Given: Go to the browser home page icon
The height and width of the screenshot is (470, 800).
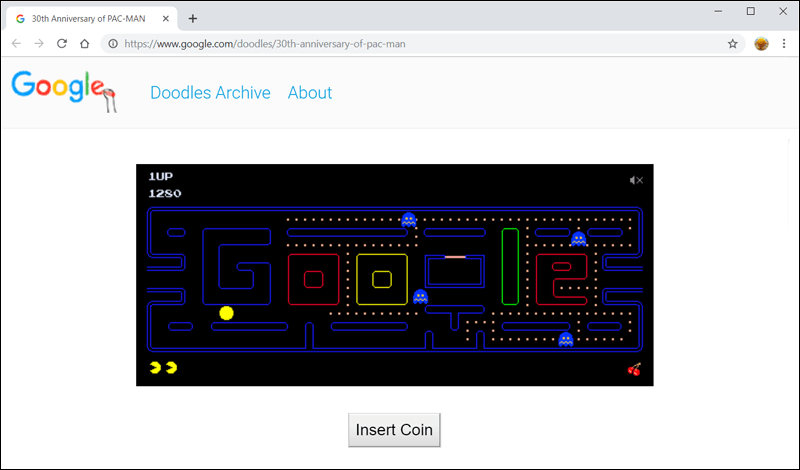Looking at the screenshot, I should coord(85,44).
